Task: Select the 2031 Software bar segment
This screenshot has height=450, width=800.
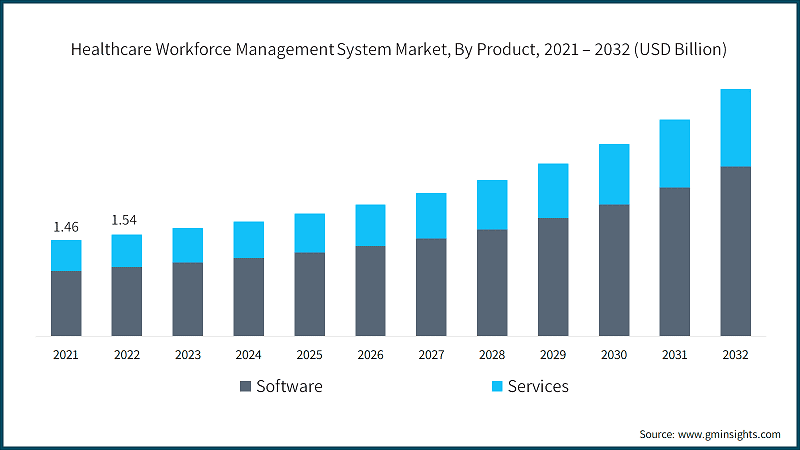Action: tap(674, 262)
